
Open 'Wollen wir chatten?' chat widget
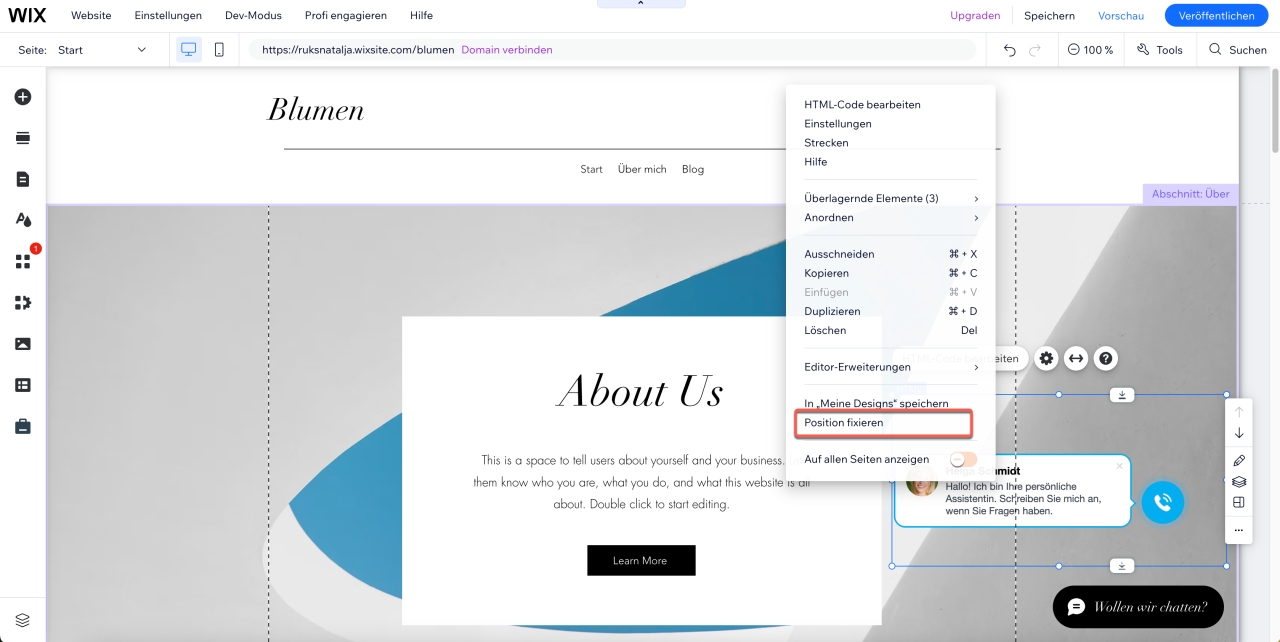tap(1138, 607)
